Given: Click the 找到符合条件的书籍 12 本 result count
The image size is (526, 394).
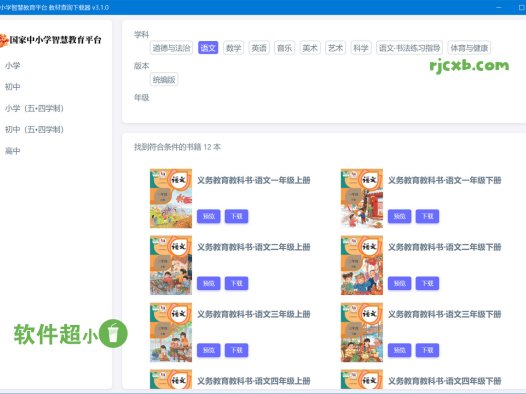Looking at the screenshot, I should point(177,147).
